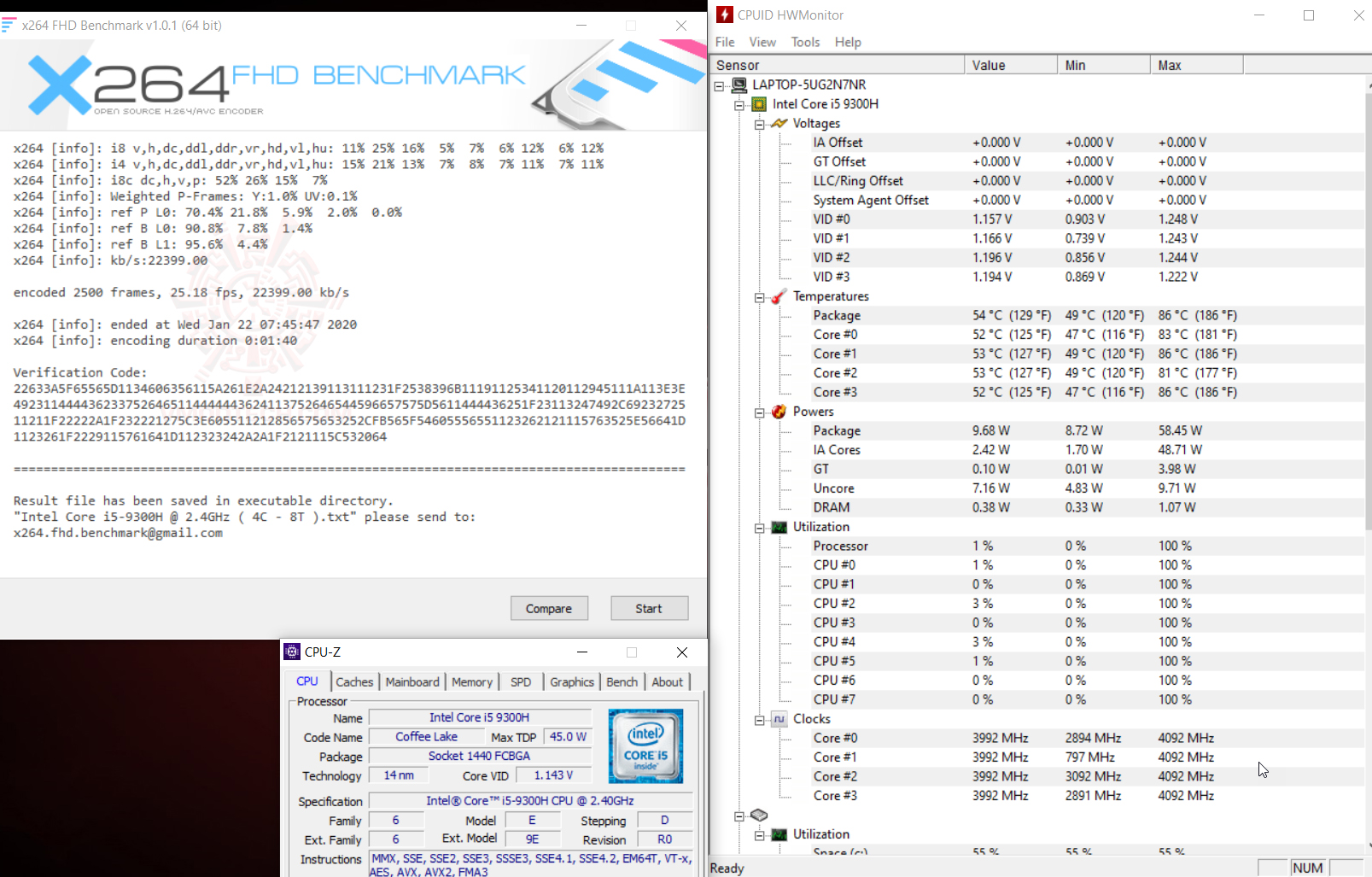Select the LAPTOP-5UG2N7NR computer icon
Screen dimensions: 1372x877
739,85
